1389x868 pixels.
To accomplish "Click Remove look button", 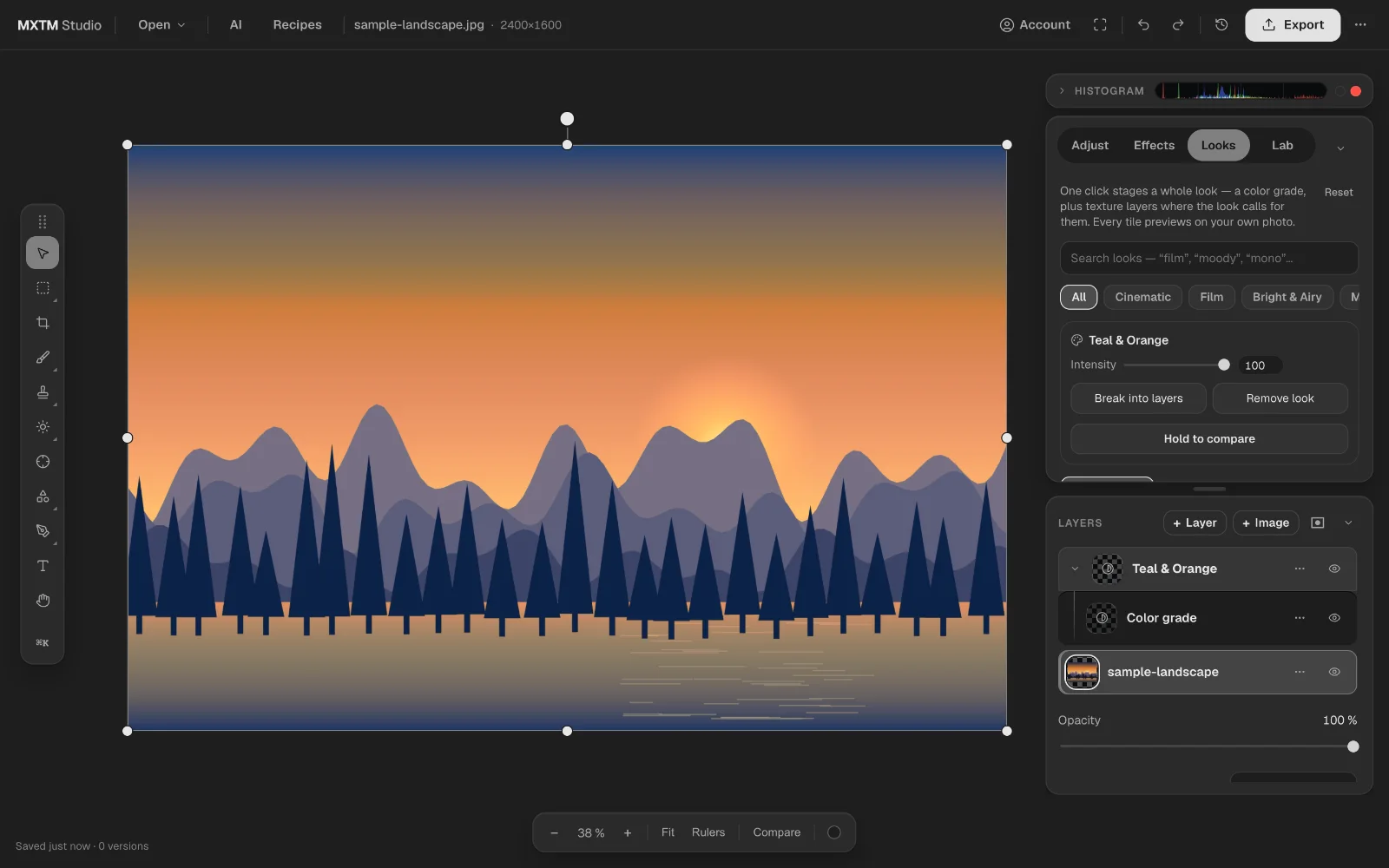I will (1280, 398).
